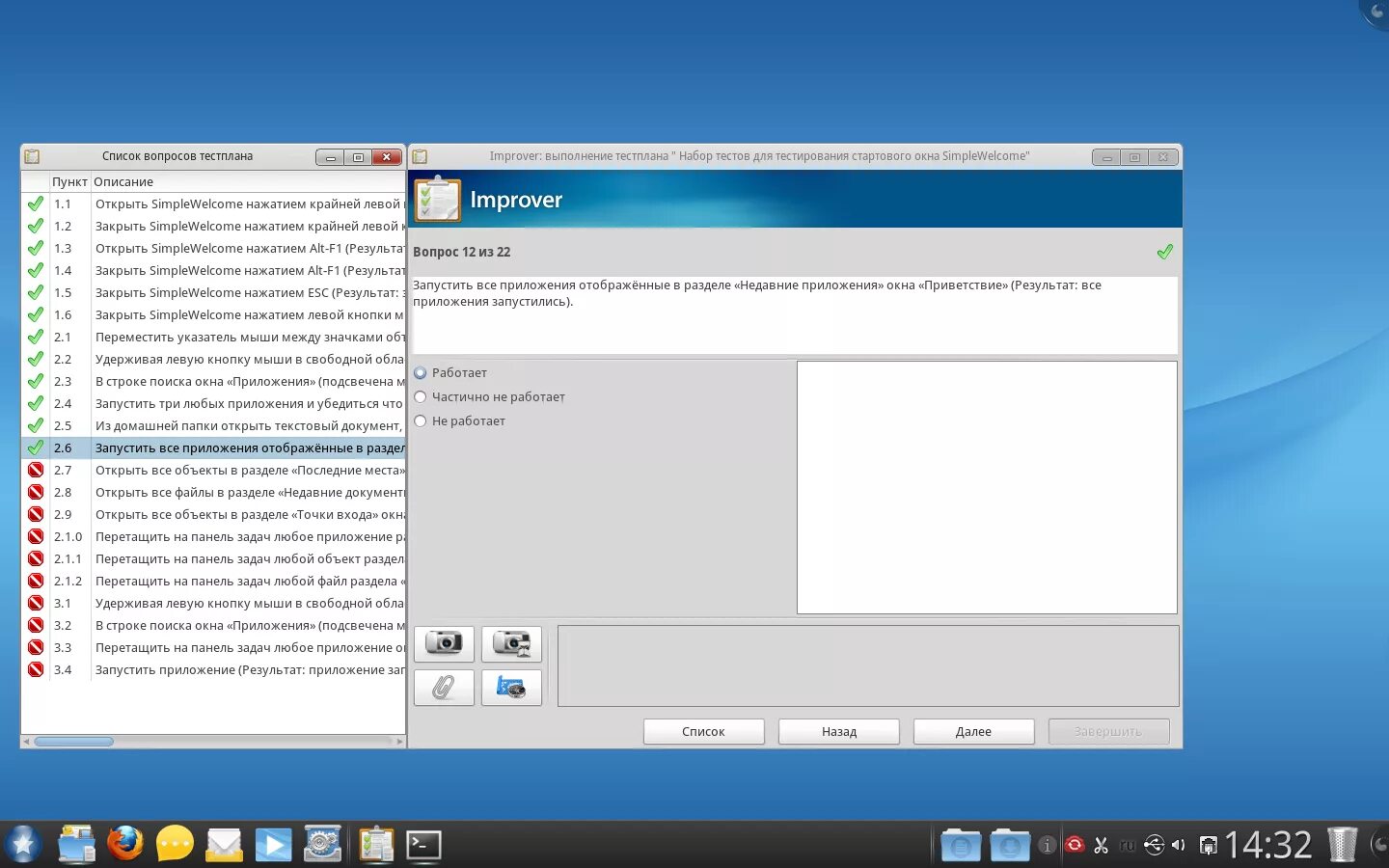This screenshot has width=1389, height=868.
Task: Select test item 3.3 in the list
Action: 213,648
